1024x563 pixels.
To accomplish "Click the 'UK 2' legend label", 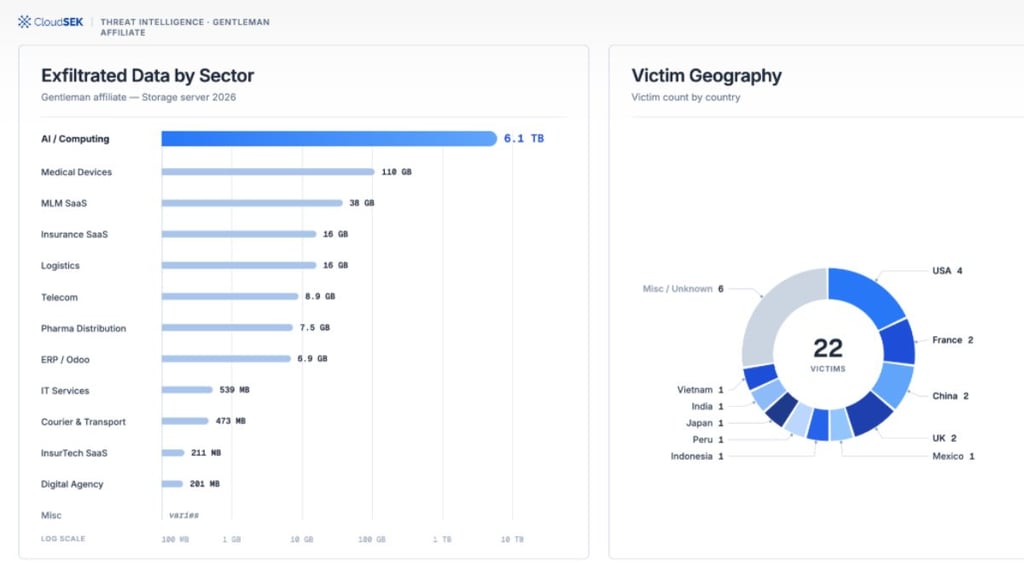I will [944, 438].
